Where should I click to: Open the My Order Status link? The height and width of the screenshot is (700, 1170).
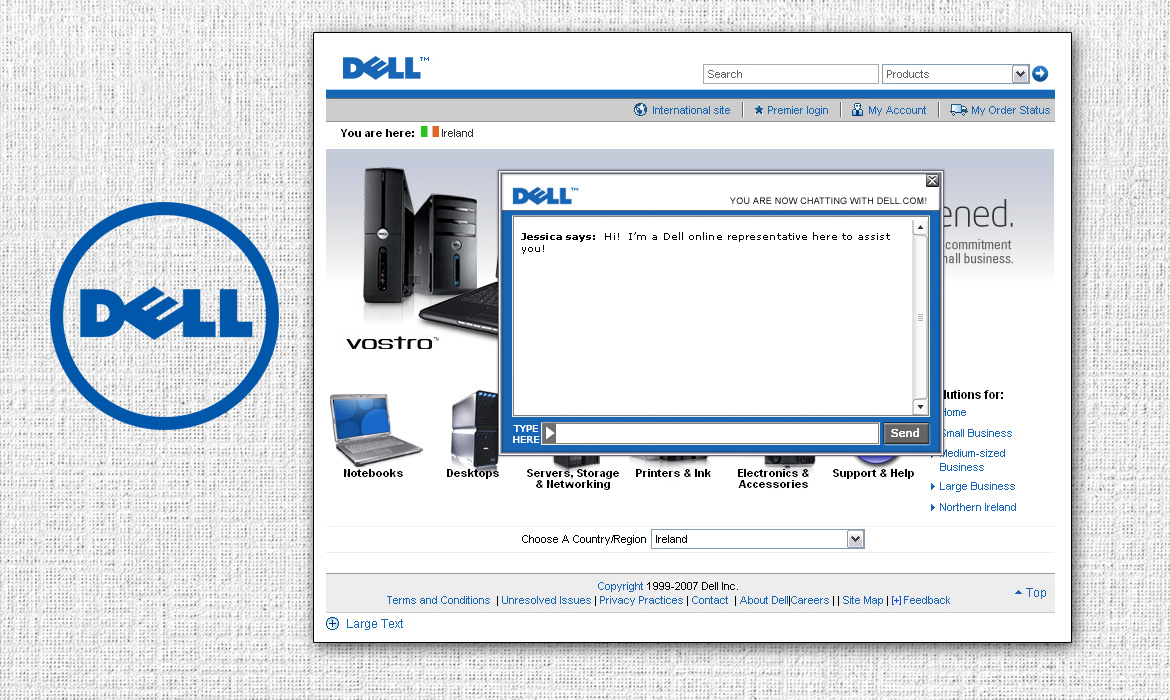tap(1010, 110)
